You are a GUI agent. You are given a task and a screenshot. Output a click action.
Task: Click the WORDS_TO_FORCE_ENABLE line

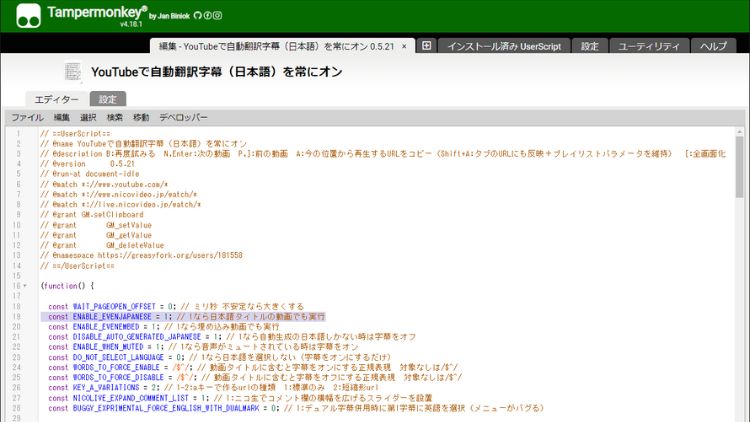point(253,367)
